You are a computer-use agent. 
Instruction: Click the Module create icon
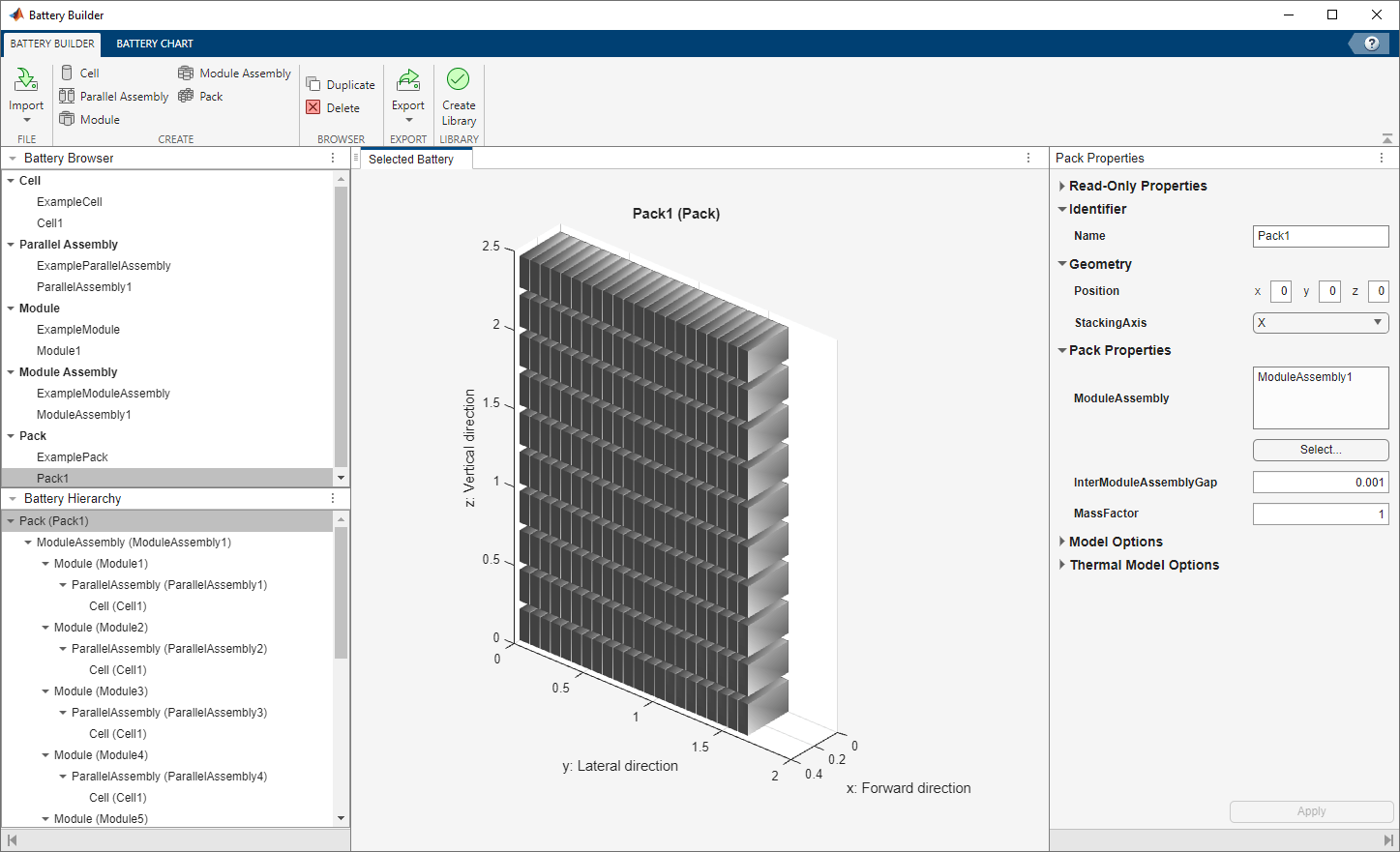pos(67,120)
